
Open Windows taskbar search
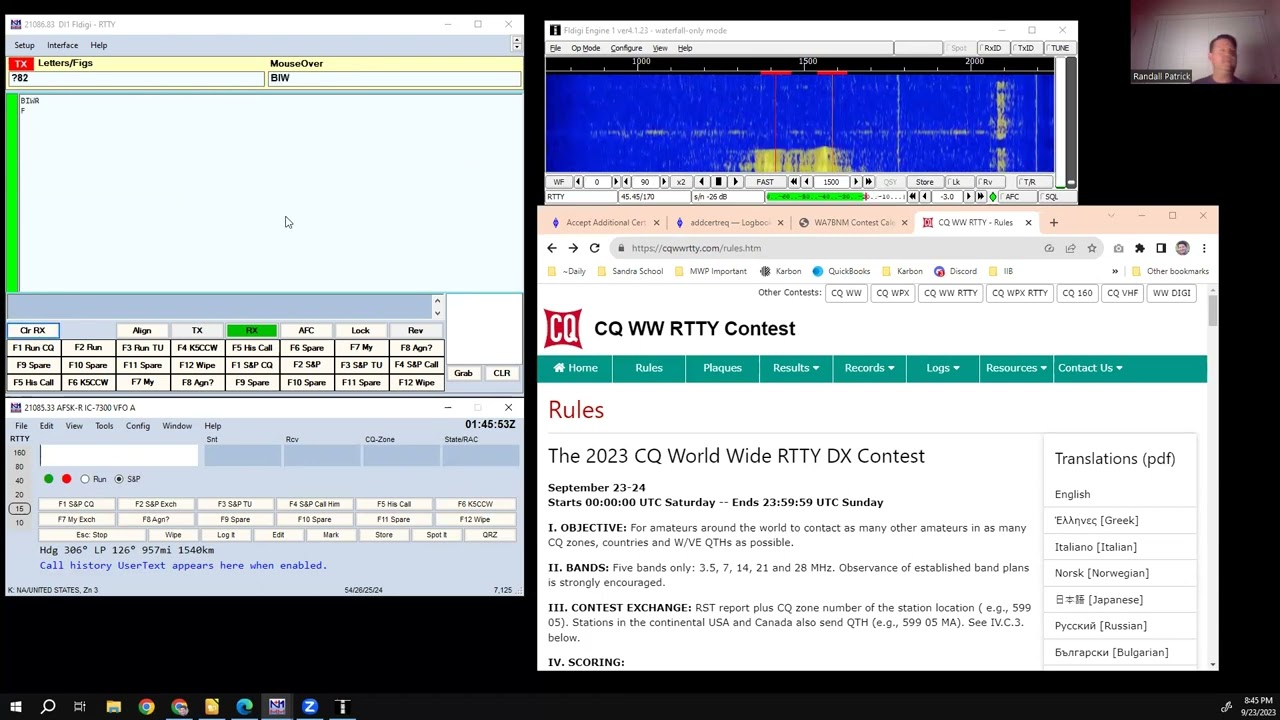48,707
